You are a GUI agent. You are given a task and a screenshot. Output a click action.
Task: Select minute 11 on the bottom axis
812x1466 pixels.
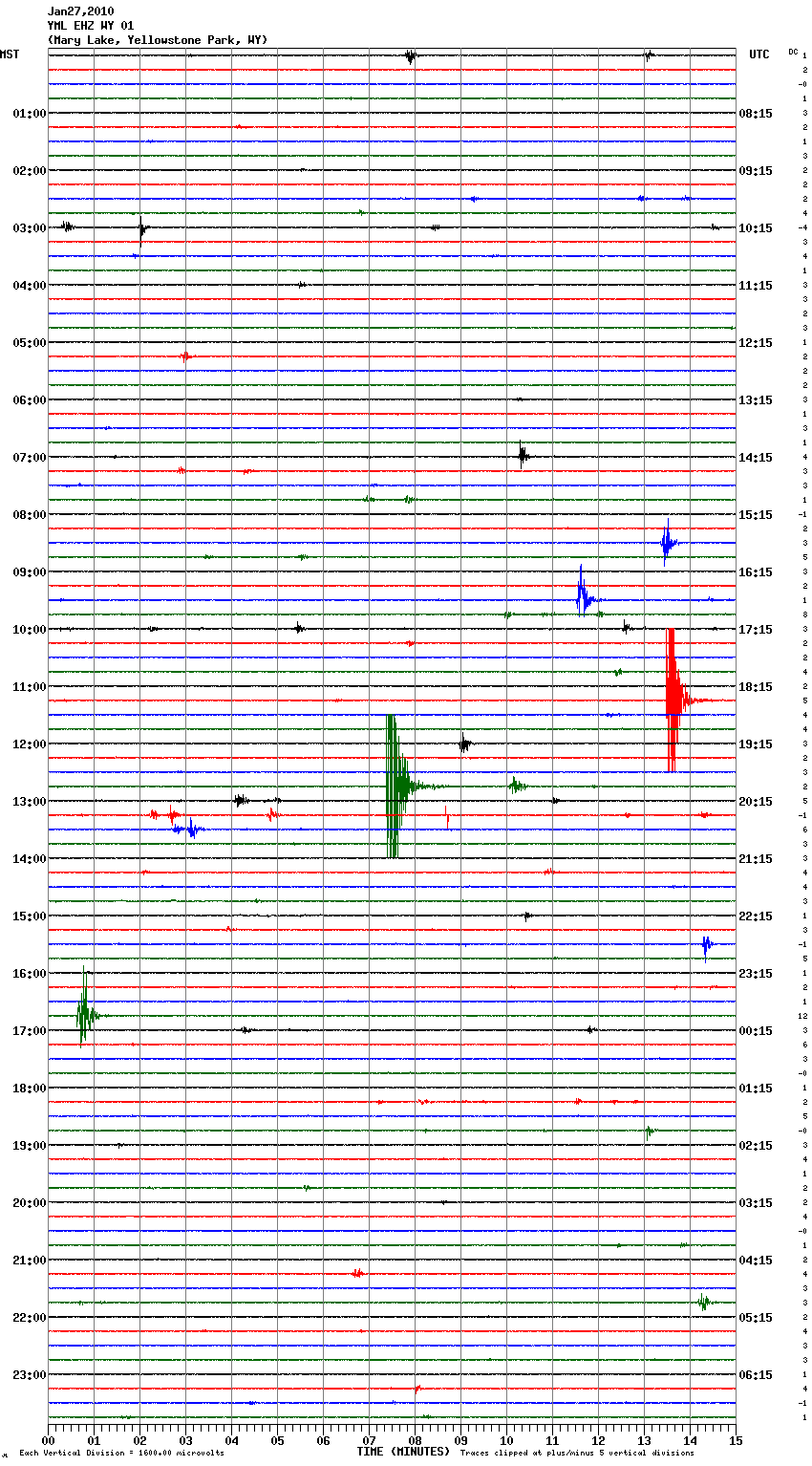pos(552,1440)
